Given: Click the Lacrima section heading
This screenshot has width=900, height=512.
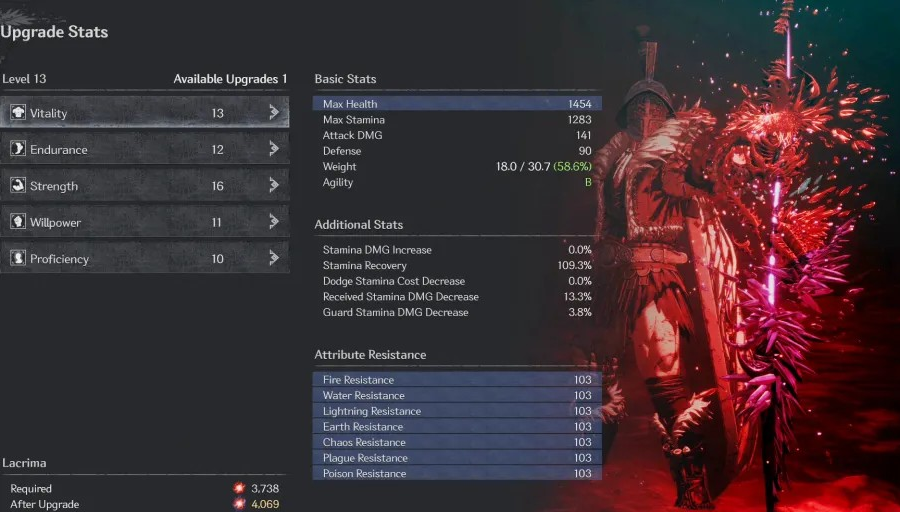Looking at the screenshot, I should click(24, 463).
